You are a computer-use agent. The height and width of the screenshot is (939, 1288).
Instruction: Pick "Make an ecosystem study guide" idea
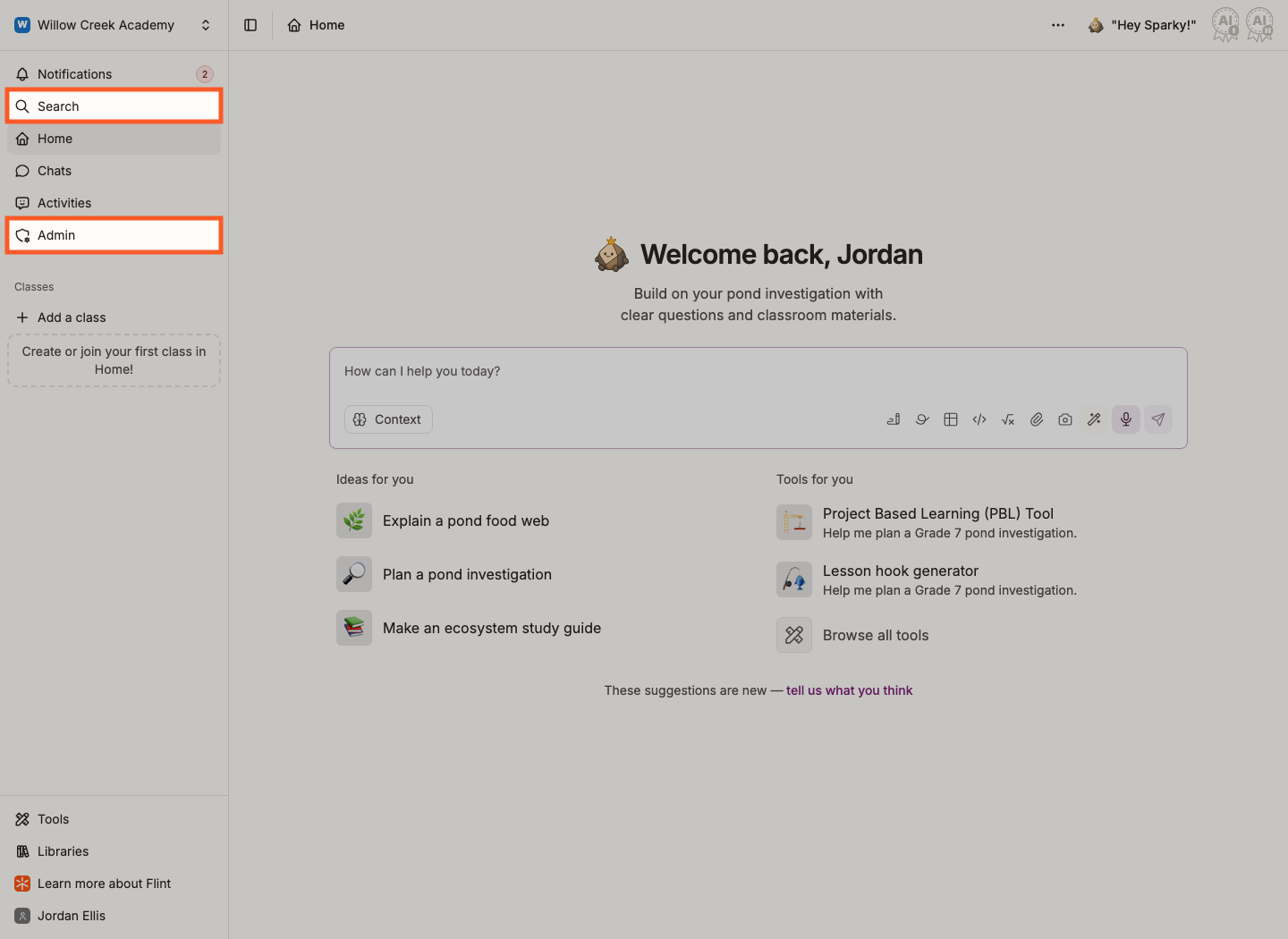[x=469, y=628]
